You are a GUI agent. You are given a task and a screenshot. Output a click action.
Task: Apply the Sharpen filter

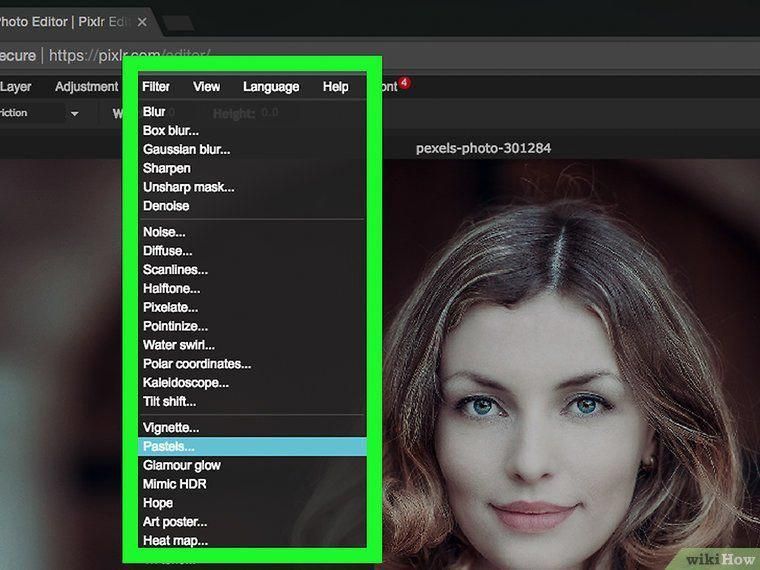pyautogui.click(x=252, y=168)
